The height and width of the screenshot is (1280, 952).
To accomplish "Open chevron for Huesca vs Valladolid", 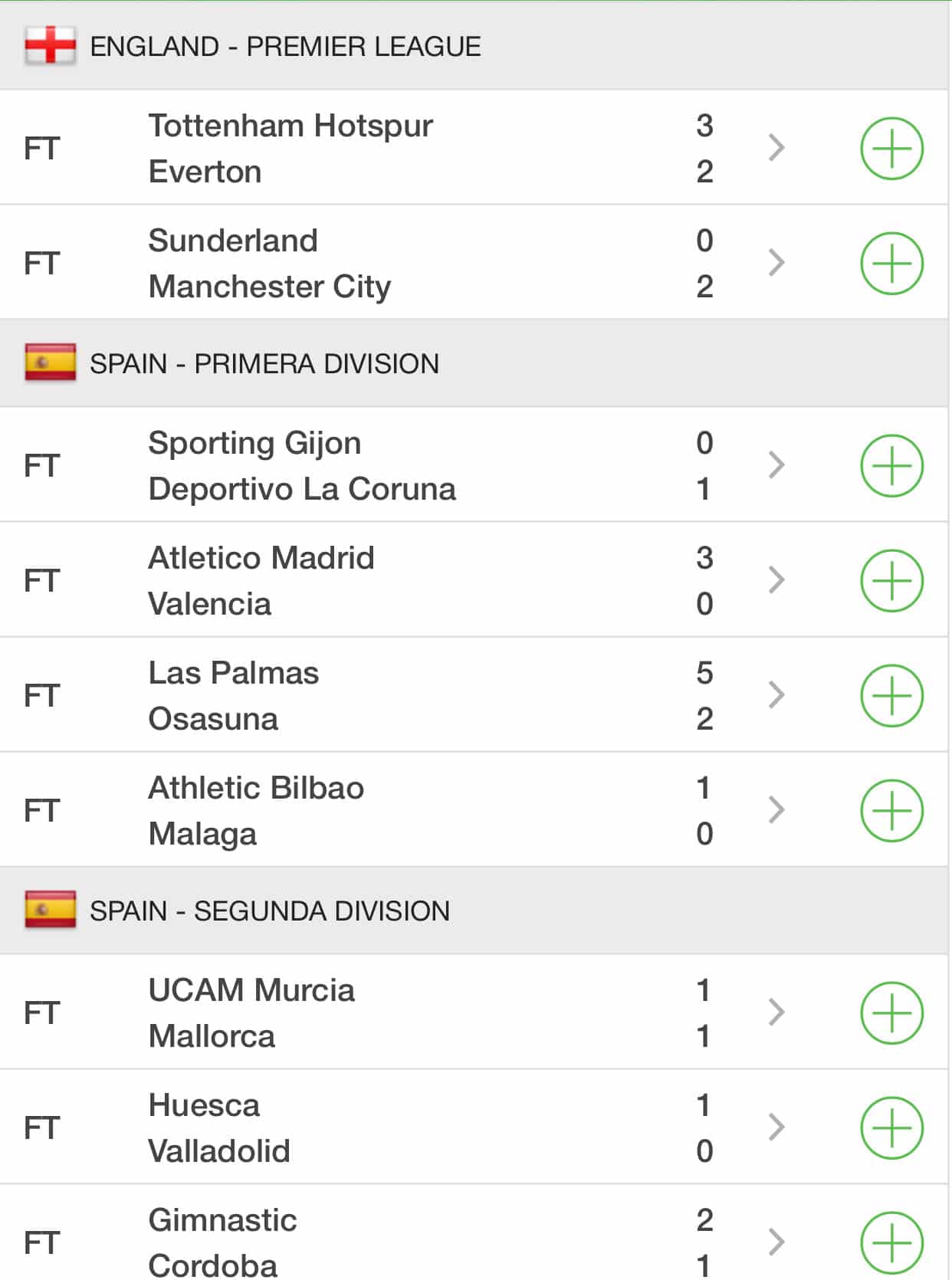I will click(776, 1127).
